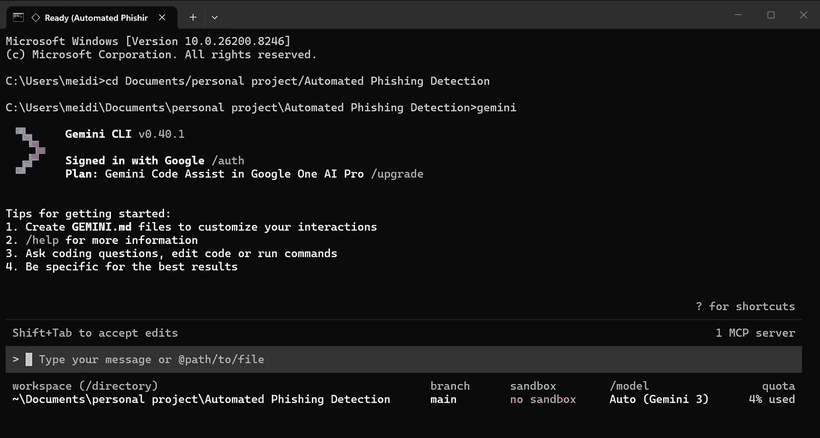The width and height of the screenshot is (820, 438).
Task: Click tip 3 'Ask coding questions' line
Action: pos(172,253)
